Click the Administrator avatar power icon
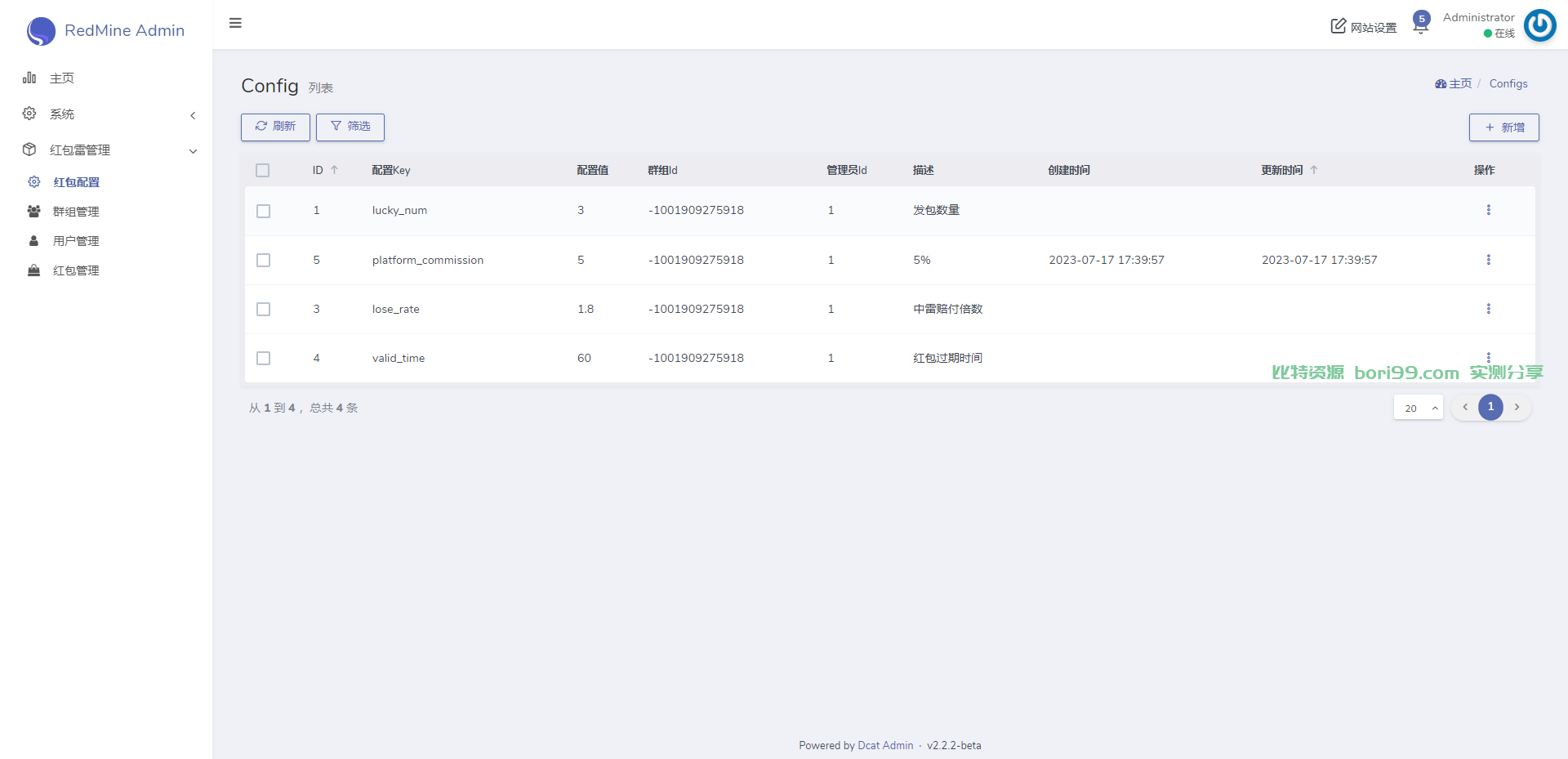1568x759 pixels. (x=1540, y=25)
